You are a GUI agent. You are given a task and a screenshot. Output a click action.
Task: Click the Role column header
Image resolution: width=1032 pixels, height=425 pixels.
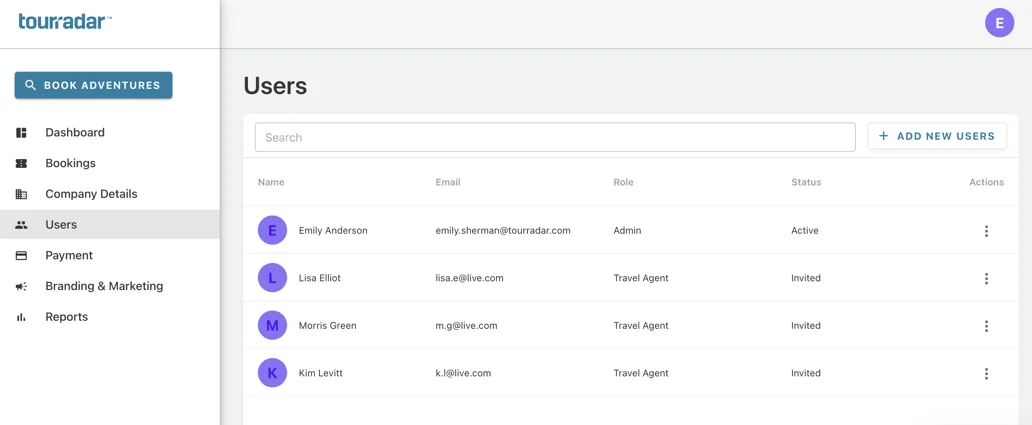click(x=623, y=182)
